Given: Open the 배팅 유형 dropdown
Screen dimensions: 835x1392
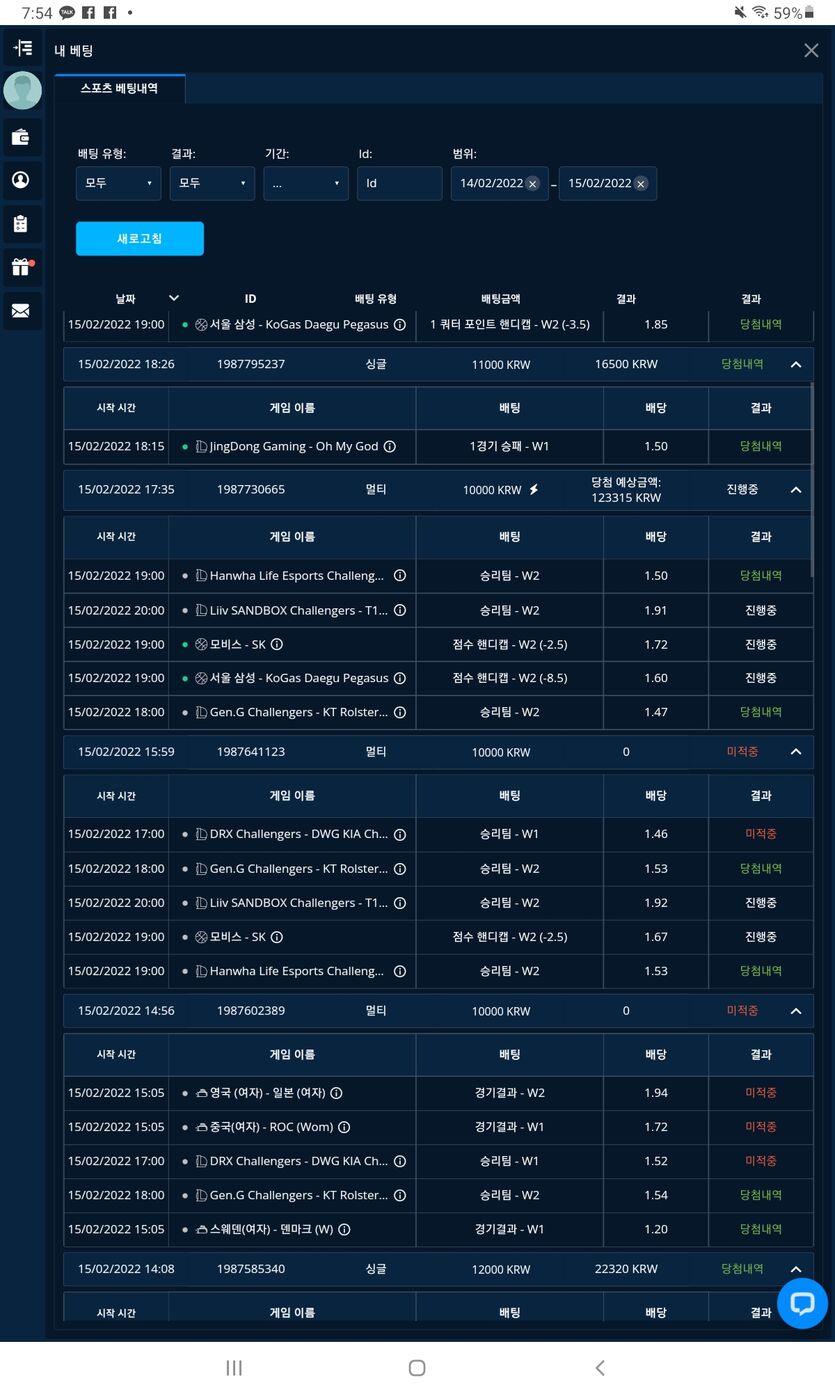Looking at the screenshot, I should tap(118, 184).
